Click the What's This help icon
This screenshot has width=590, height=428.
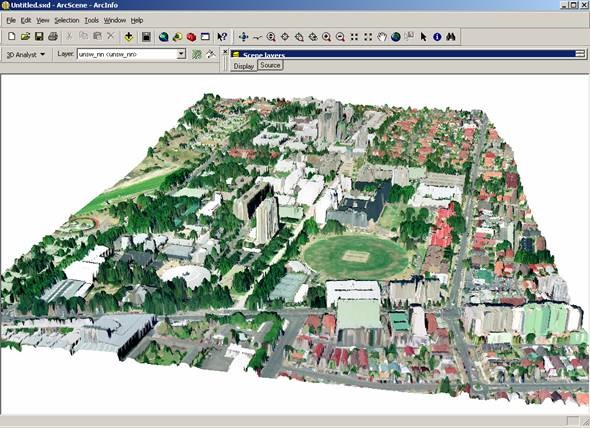222,37
